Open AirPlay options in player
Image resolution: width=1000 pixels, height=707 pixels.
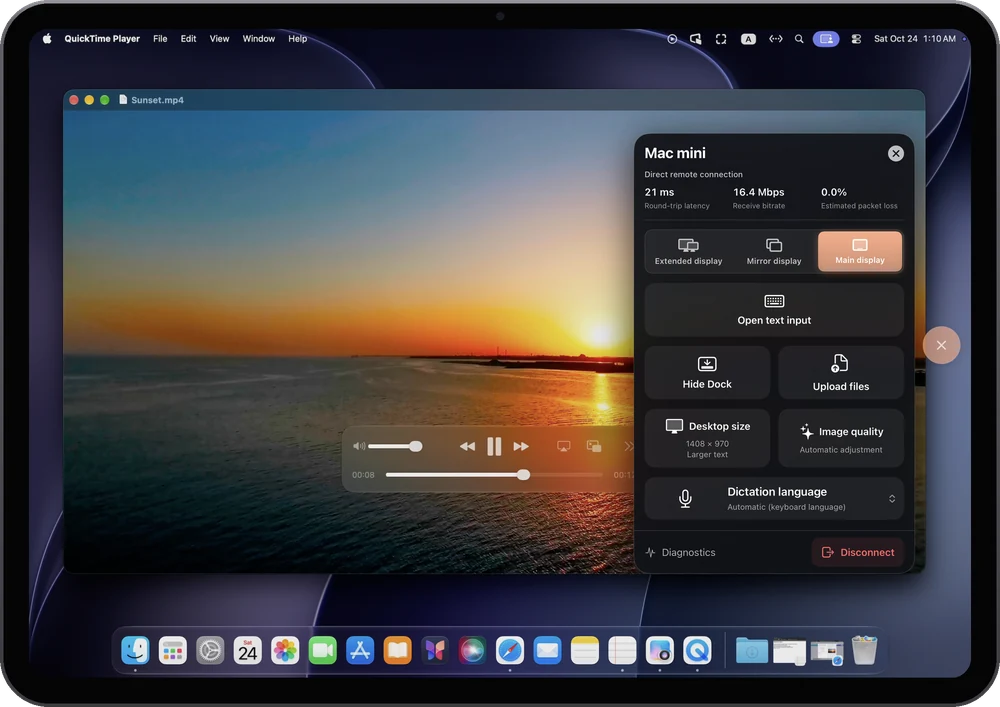tap(563, 446)
